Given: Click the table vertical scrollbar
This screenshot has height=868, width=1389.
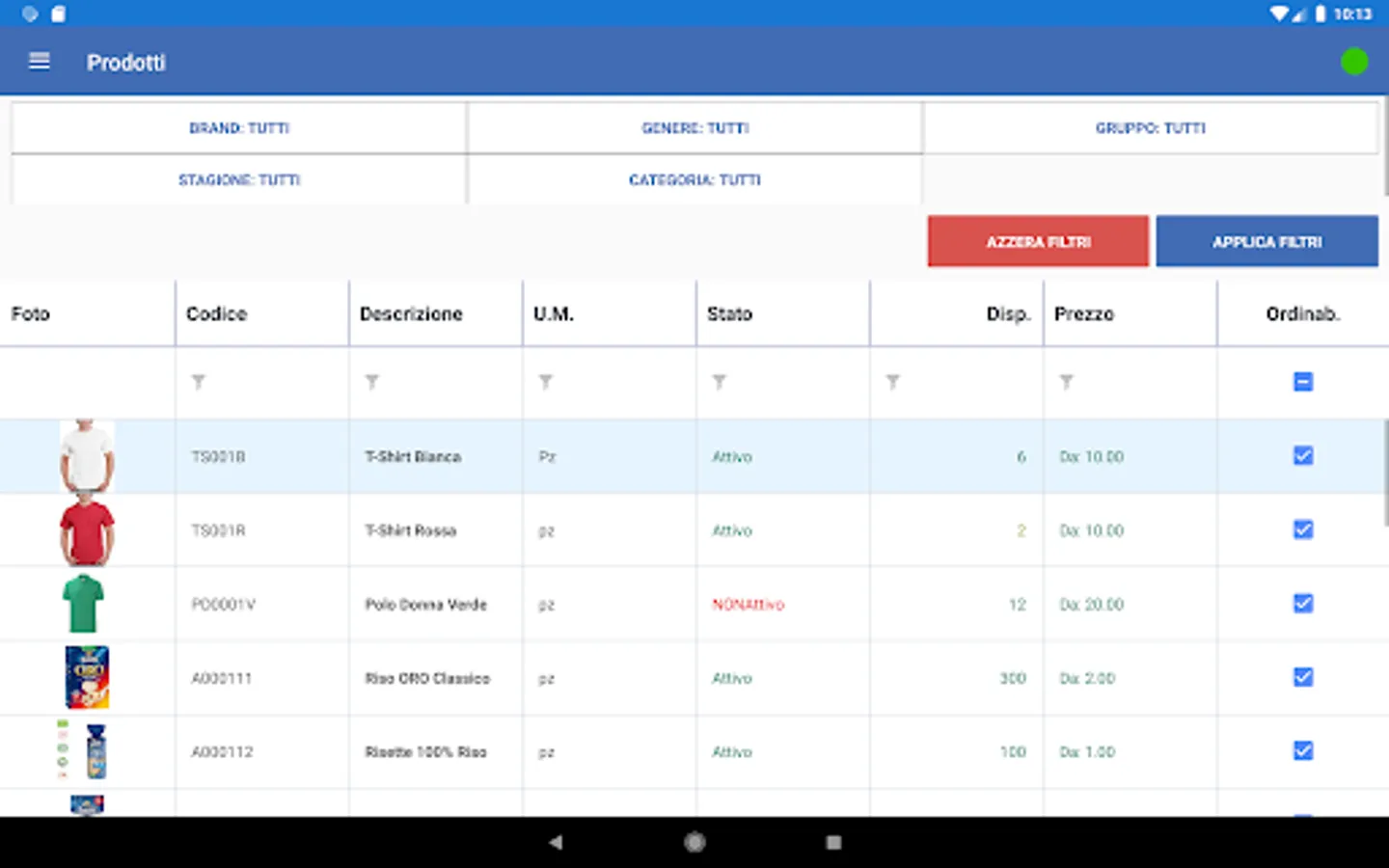Looking at the screenshot, I should click(1386, 473).
